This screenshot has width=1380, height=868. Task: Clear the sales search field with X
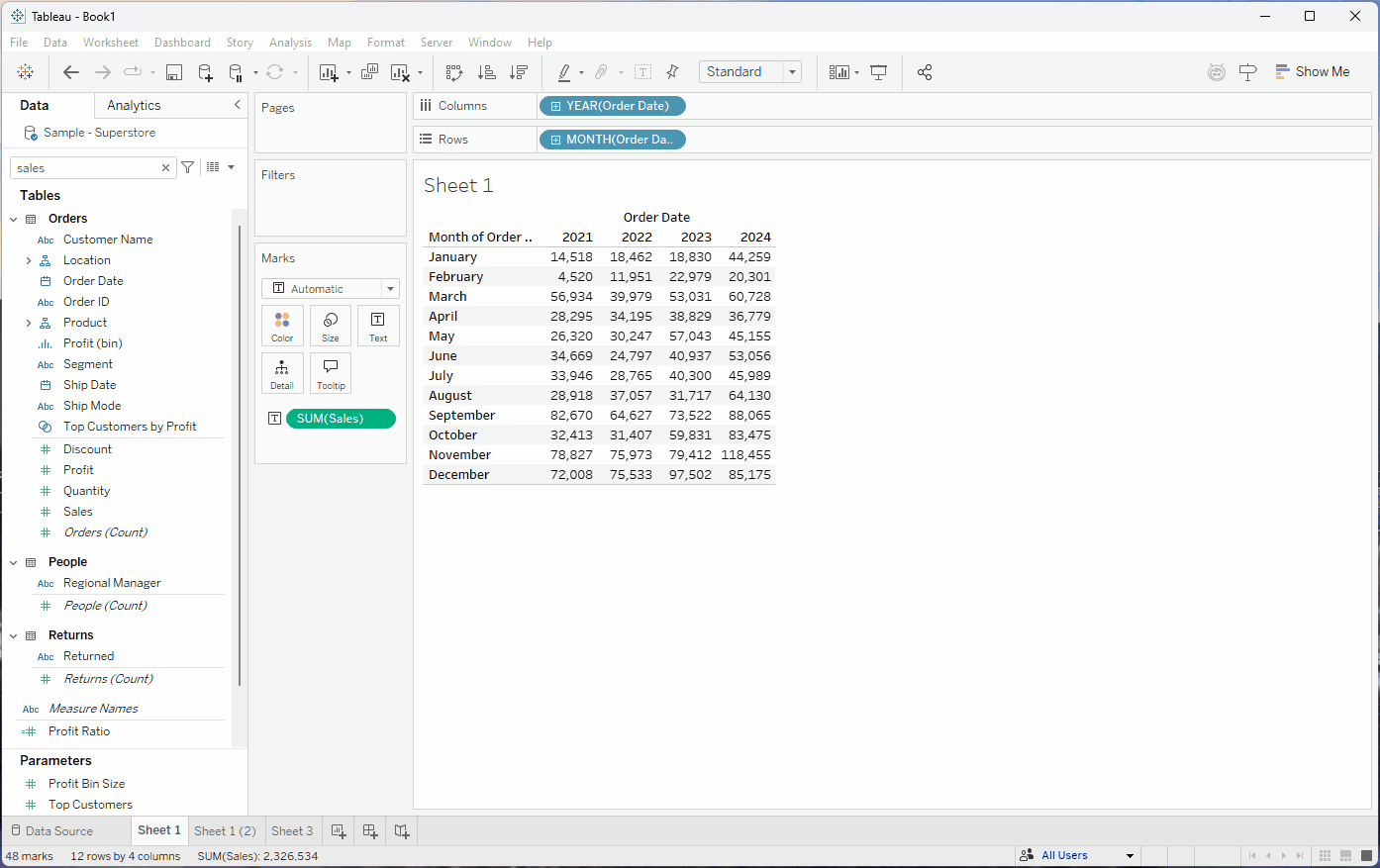tap(165, 168)
